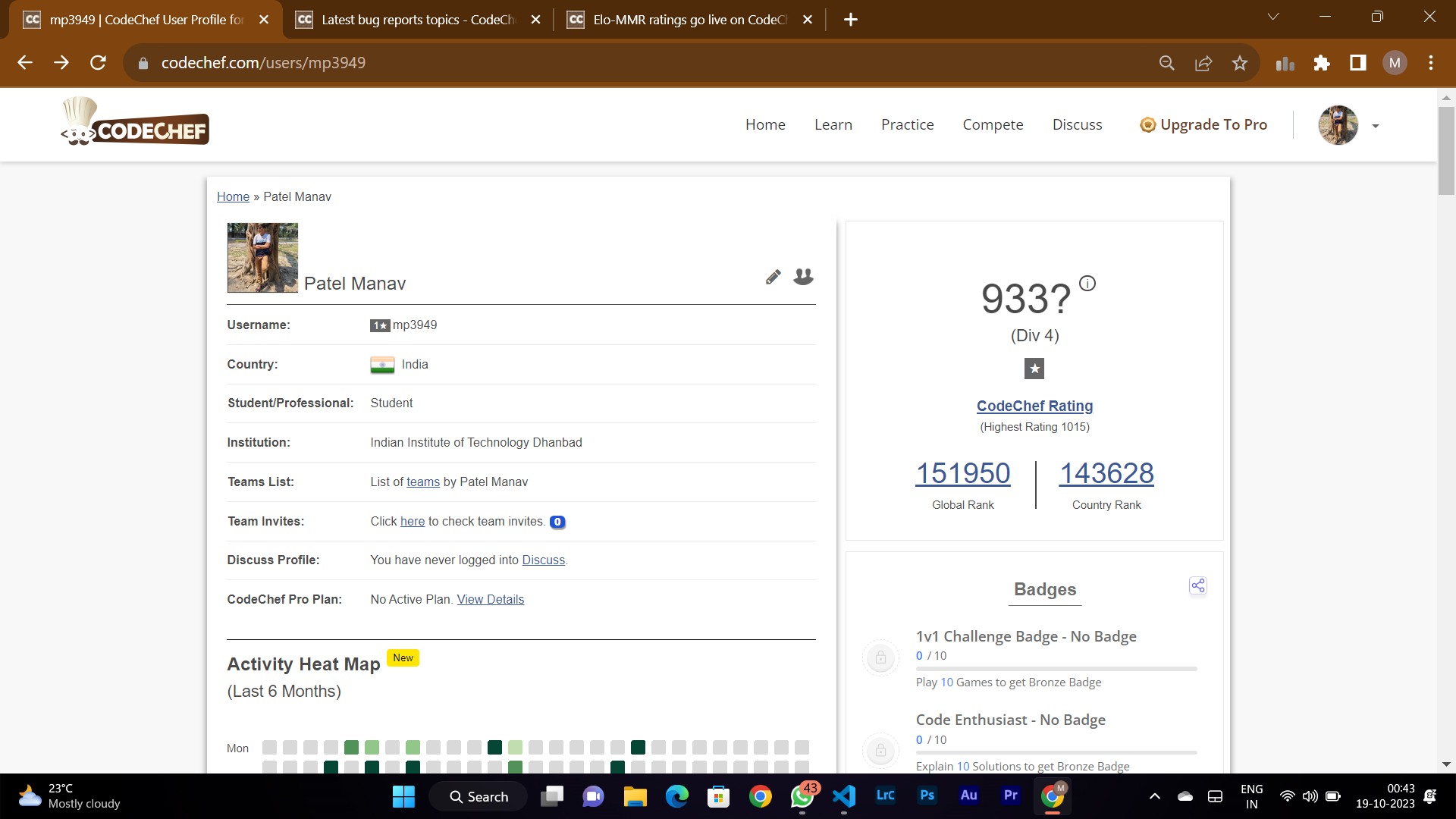Open Visual Studio Code from the taskbar
Viewport: 1456px width, 819px height.
[x=844, y=796]
